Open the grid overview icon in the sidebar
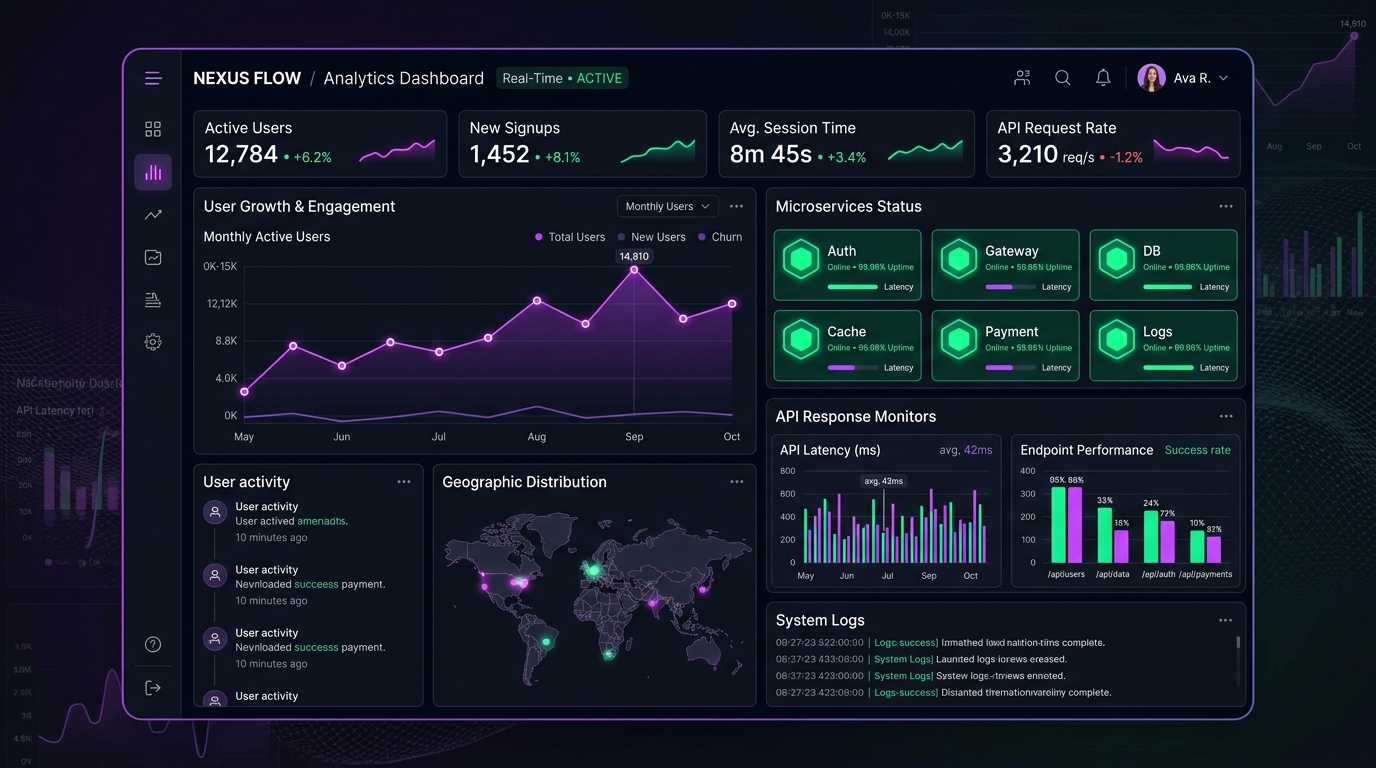1376x768 pixels. click(153, 129)
